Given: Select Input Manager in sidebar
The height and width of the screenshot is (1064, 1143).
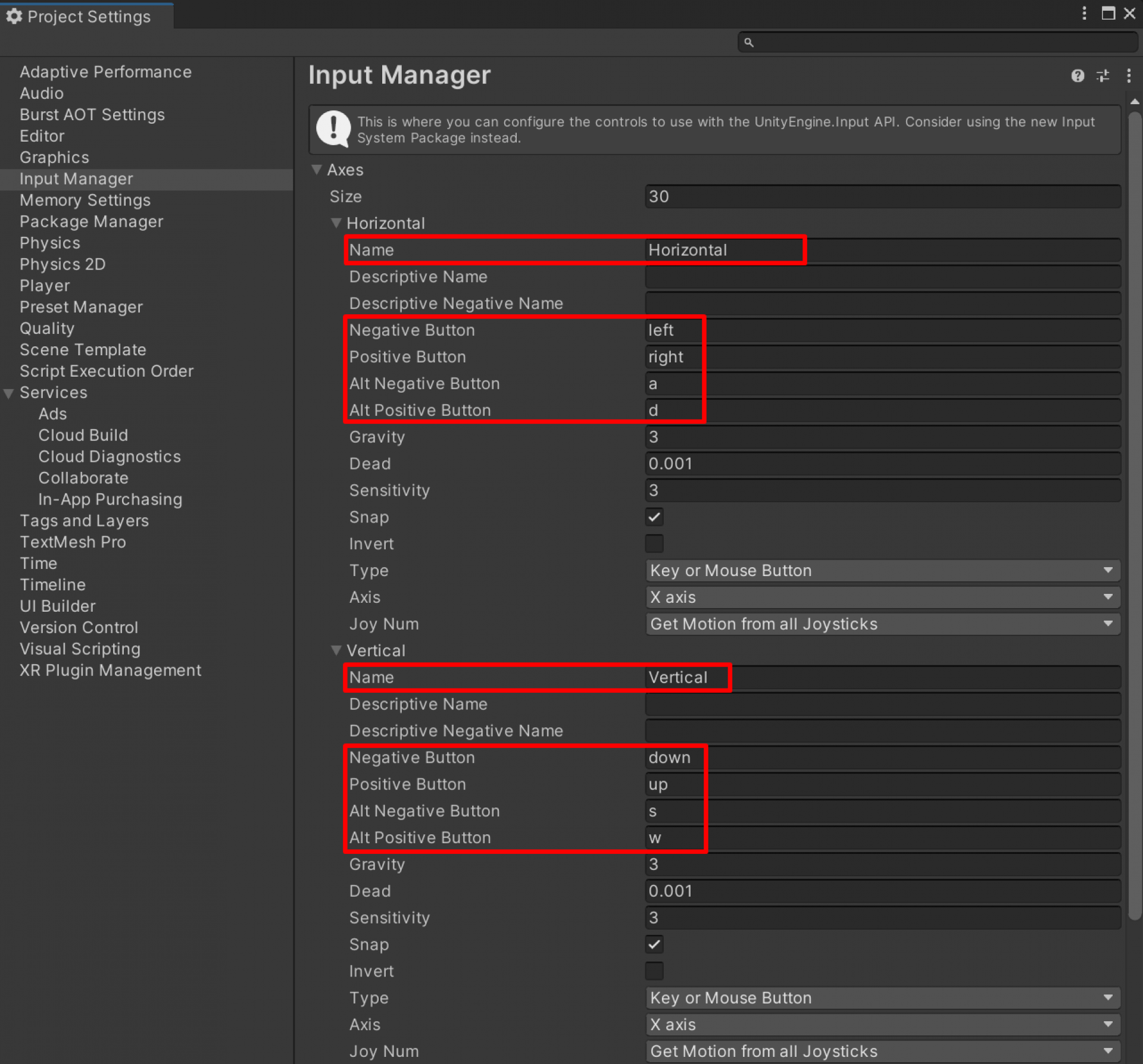Looking at the screenshot, I should point(146,179).
